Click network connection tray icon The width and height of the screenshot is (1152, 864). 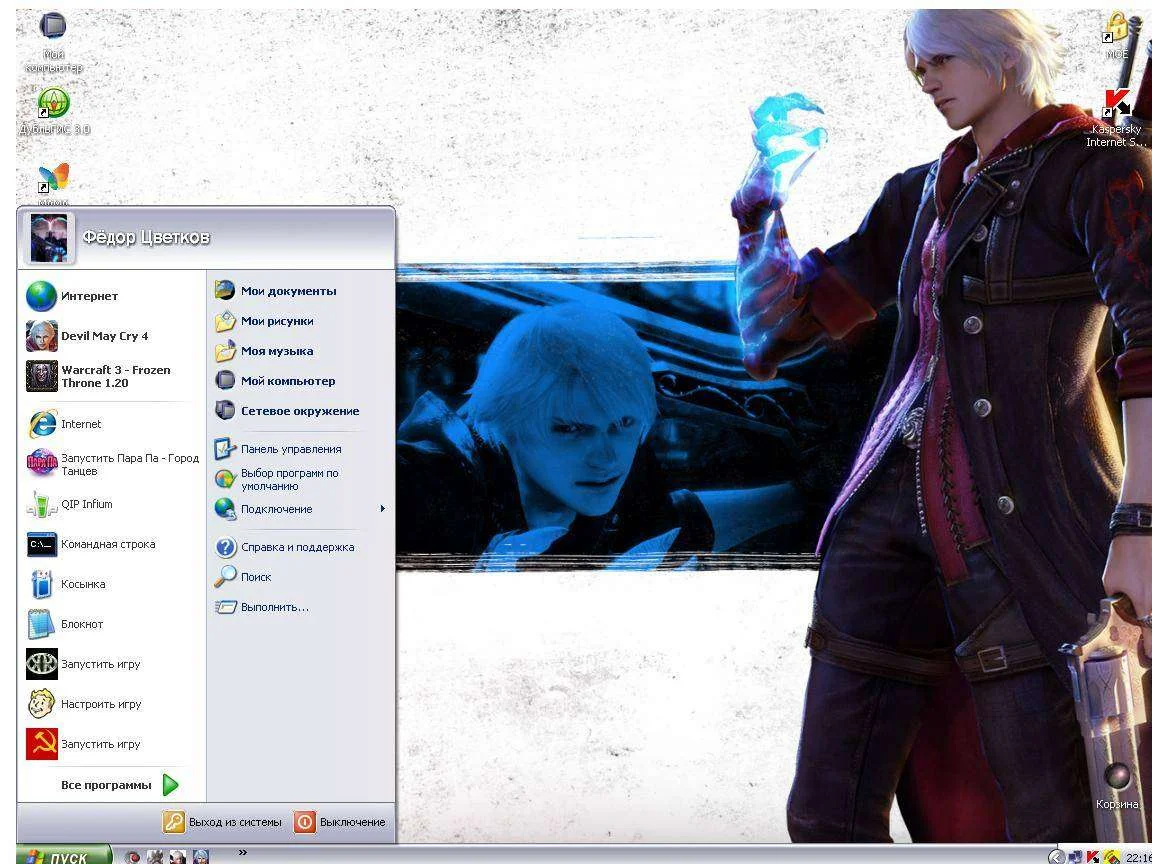[x=1076, y=857]
